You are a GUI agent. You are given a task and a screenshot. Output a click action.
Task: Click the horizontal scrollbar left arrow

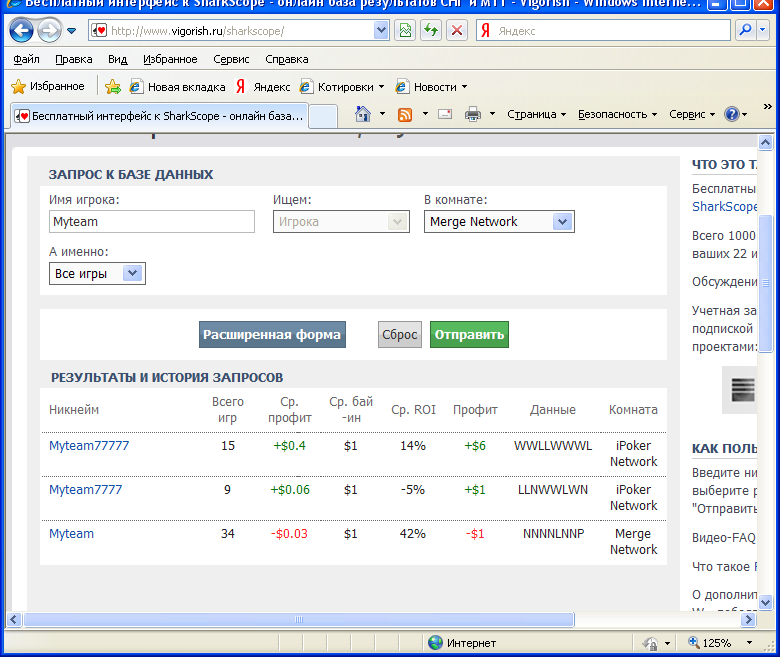(13, 619)
